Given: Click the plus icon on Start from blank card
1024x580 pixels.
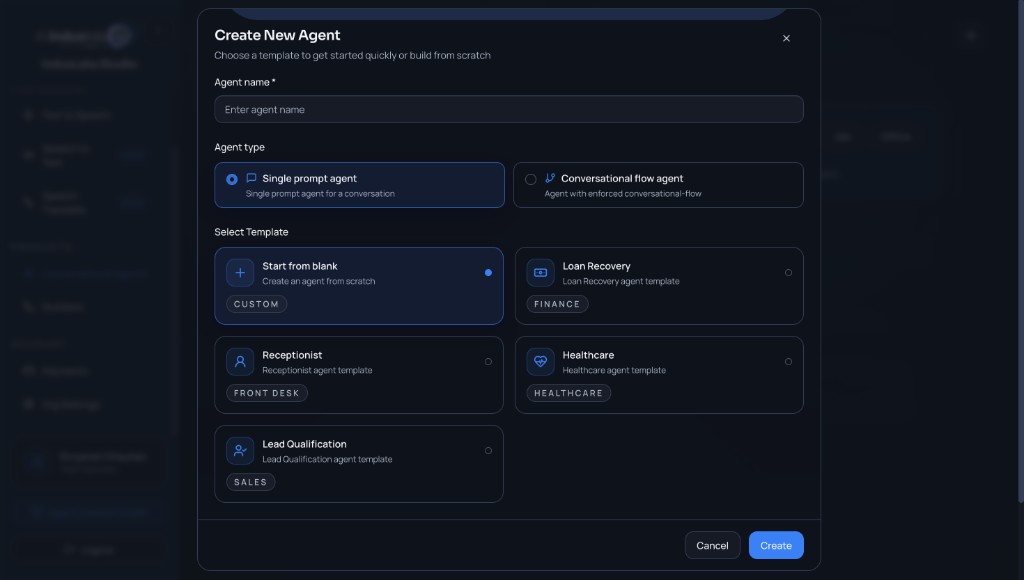Looking at the screenshot, I should [x=240, y=272].
